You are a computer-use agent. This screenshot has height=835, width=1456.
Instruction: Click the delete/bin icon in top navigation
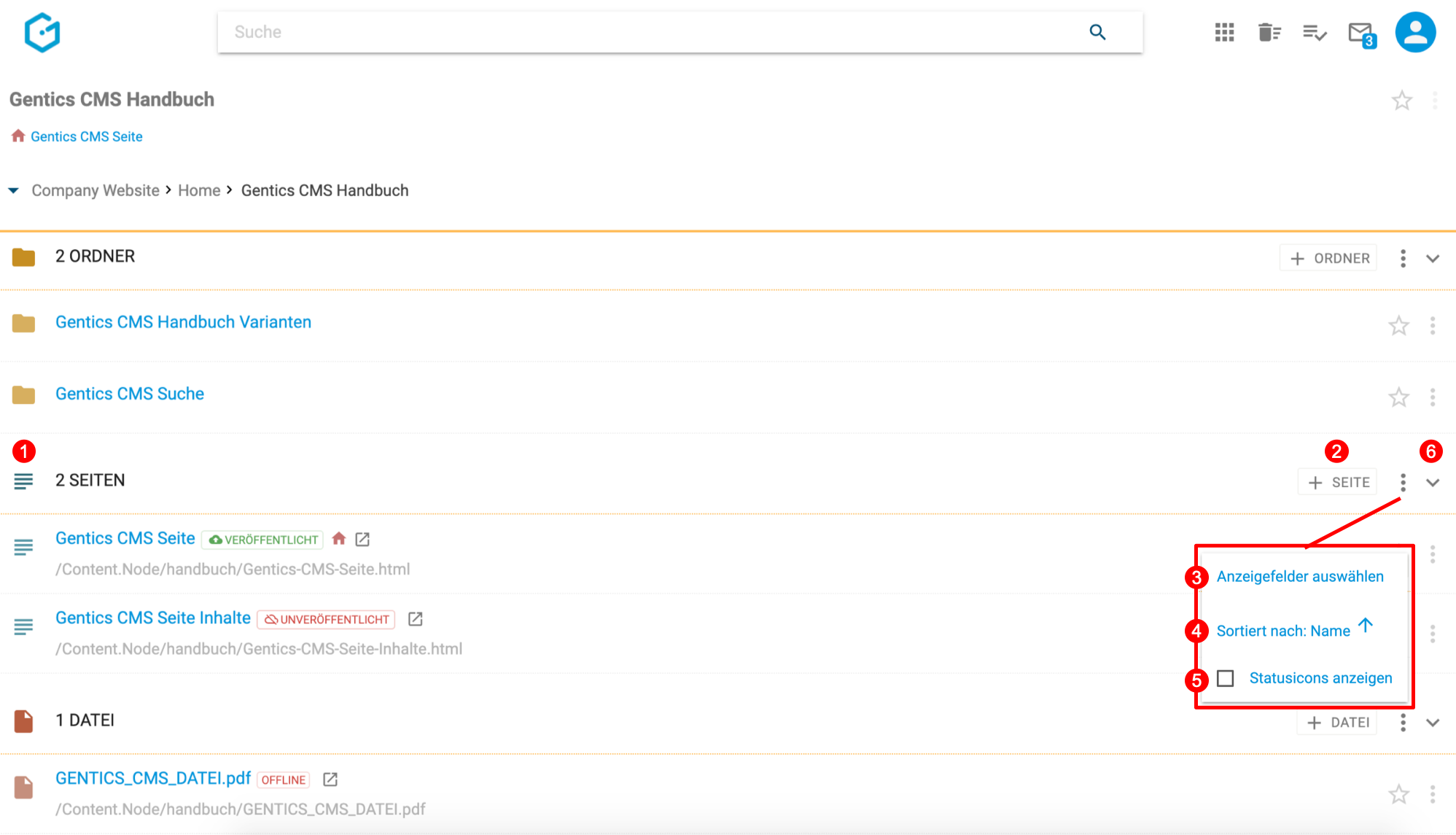tap(1269, 32)
